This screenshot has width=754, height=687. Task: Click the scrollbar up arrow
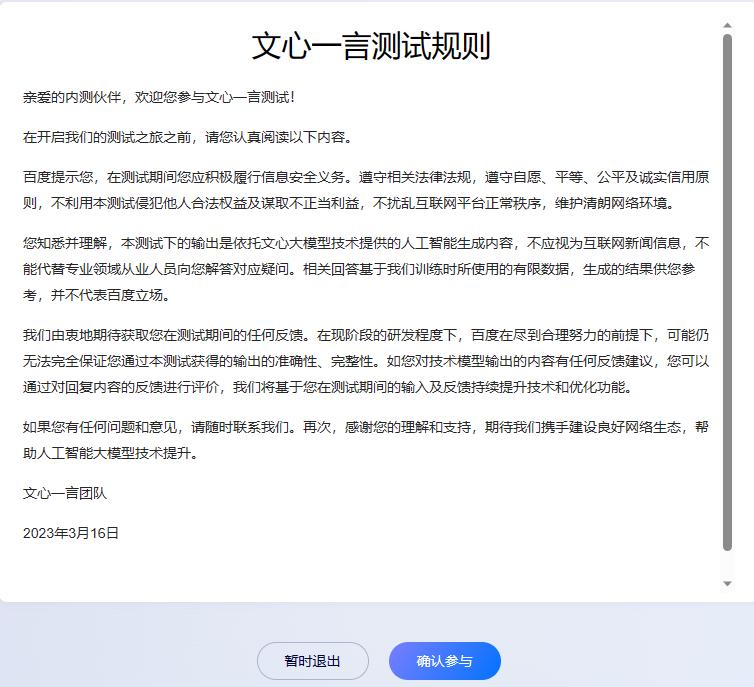point(727,25)
